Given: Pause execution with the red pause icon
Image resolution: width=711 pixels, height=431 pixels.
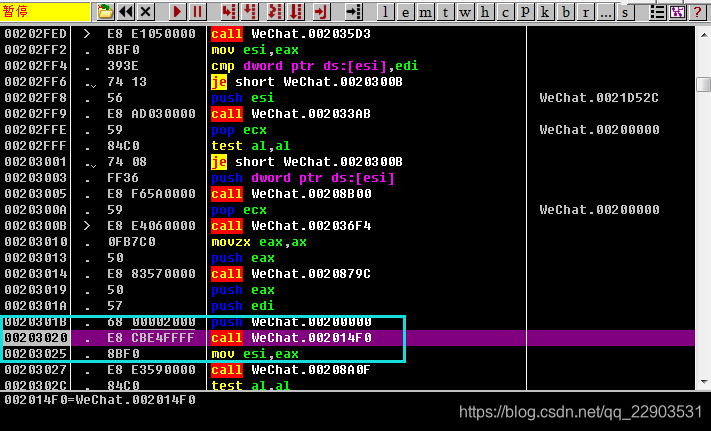Looking at the screenshot, I should (x=197, y=11).
